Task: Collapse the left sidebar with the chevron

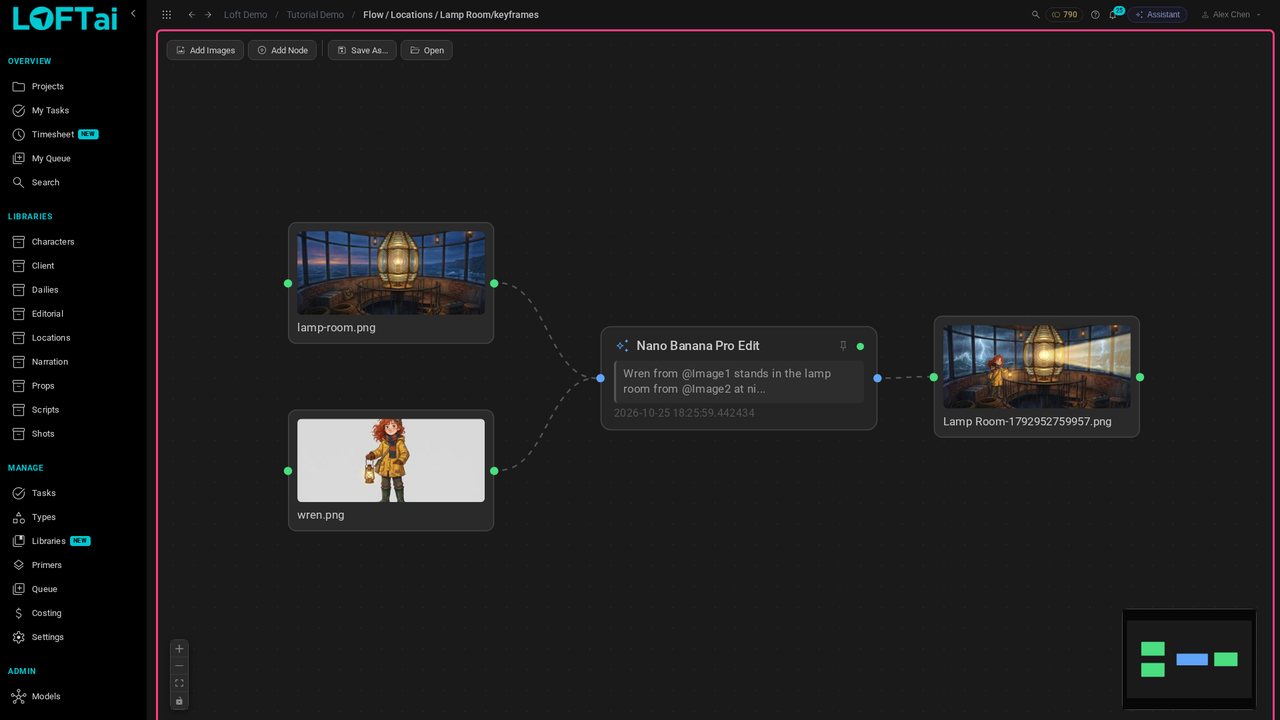Action: click(x=133, y=14)
